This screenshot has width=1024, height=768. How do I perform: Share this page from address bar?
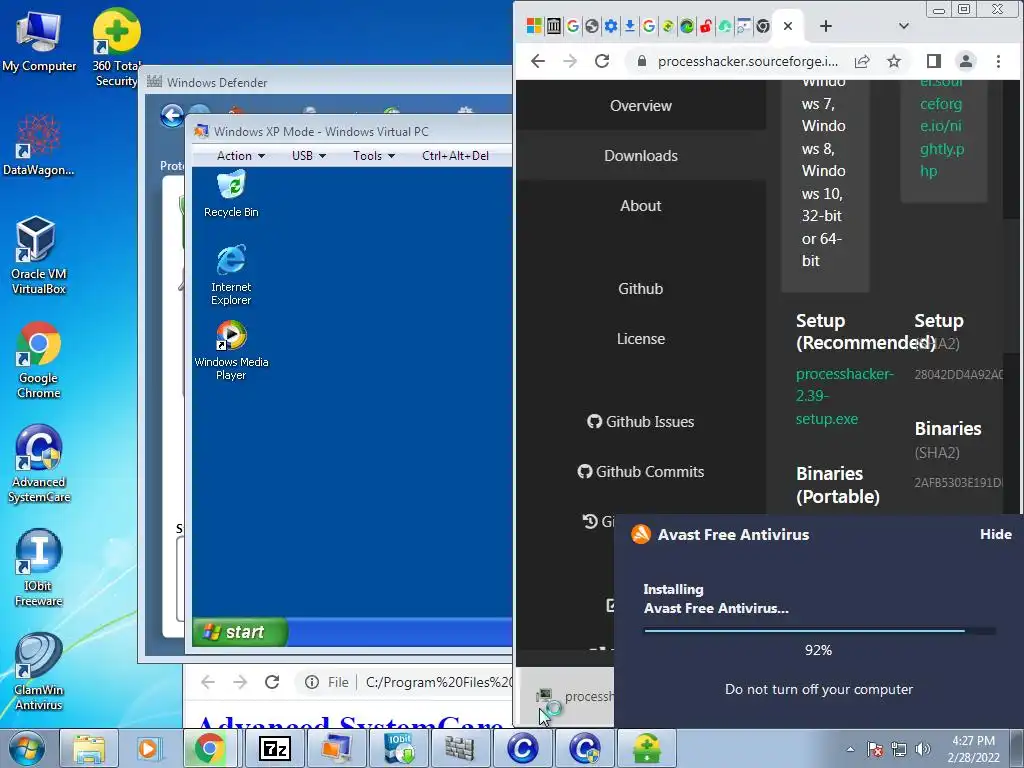(x=862, y=61)
